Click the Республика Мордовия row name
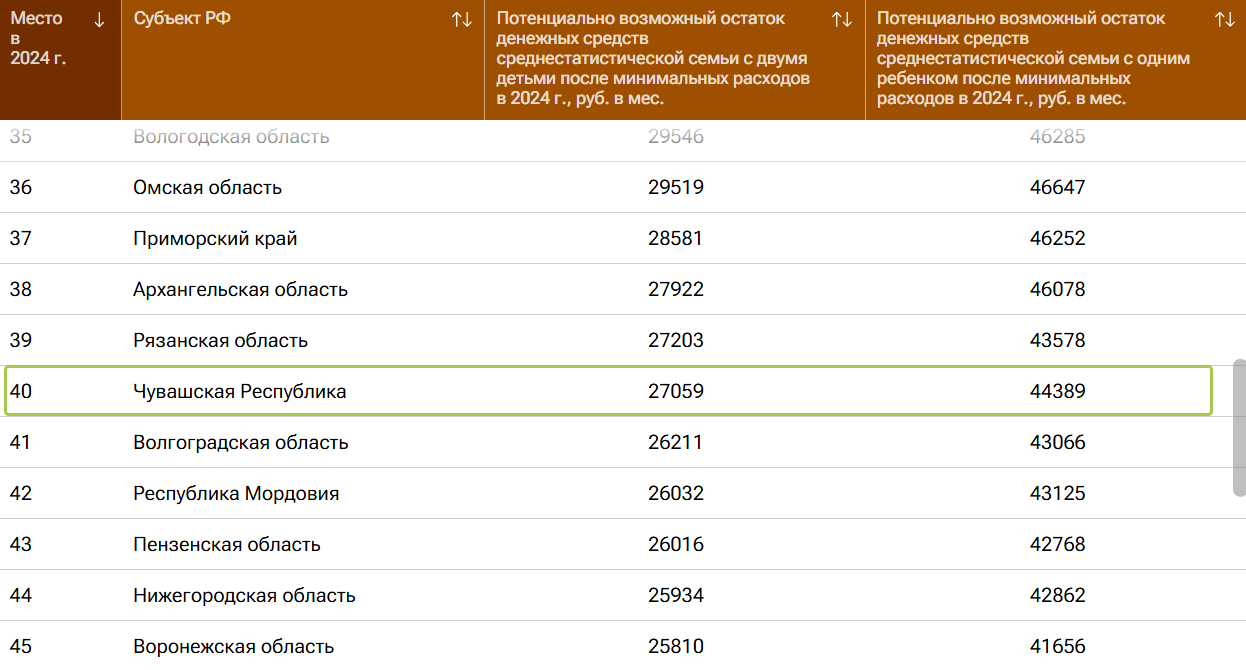Image resolution: width=1246 pixels, height=670 pixels. (x=236, y=494)
